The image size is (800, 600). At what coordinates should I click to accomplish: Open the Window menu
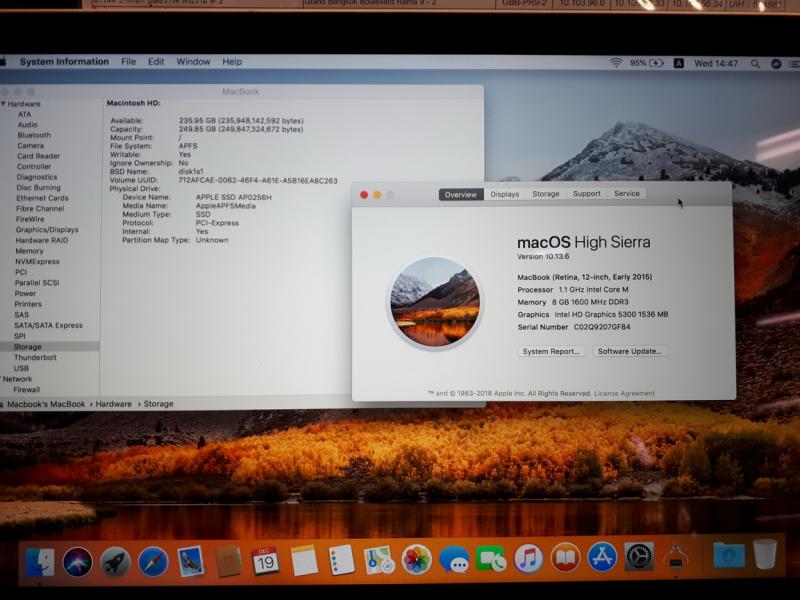tap(193, 62)
